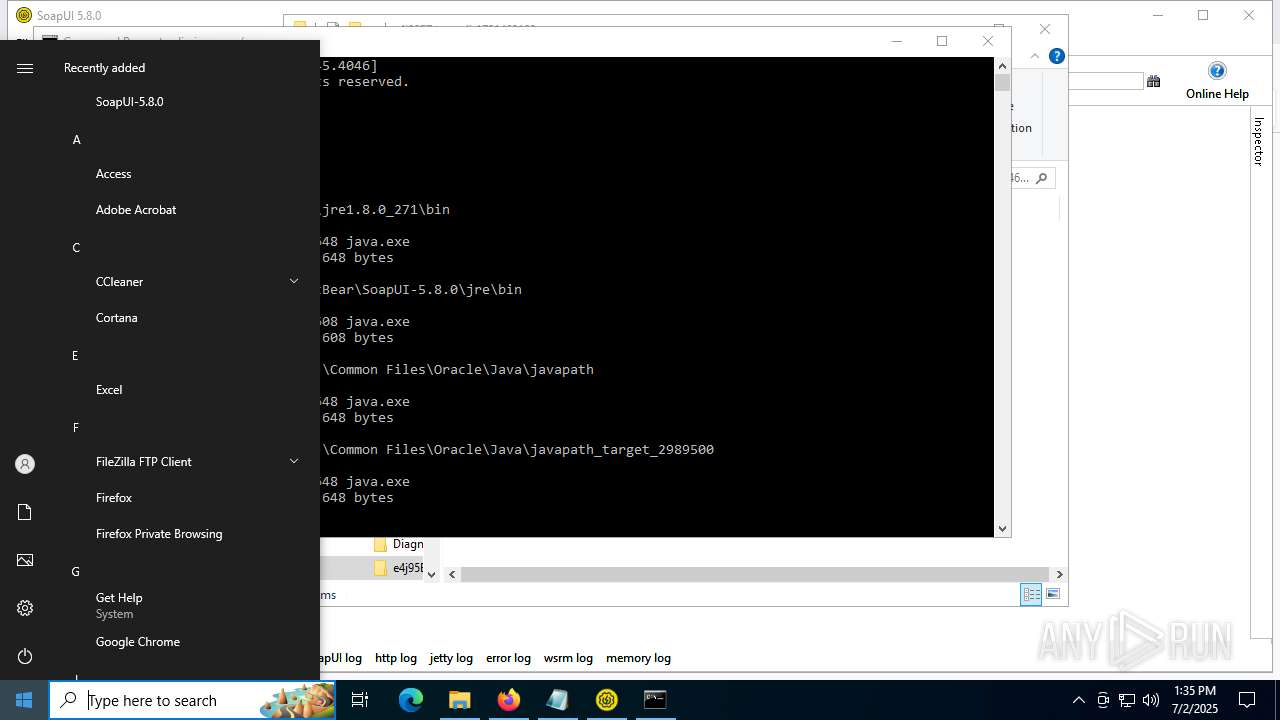The width and height of the screenshot is (1280, 720).
Task: Open Microsoft Edge from the taskbar
Action: tap(411, 700)
